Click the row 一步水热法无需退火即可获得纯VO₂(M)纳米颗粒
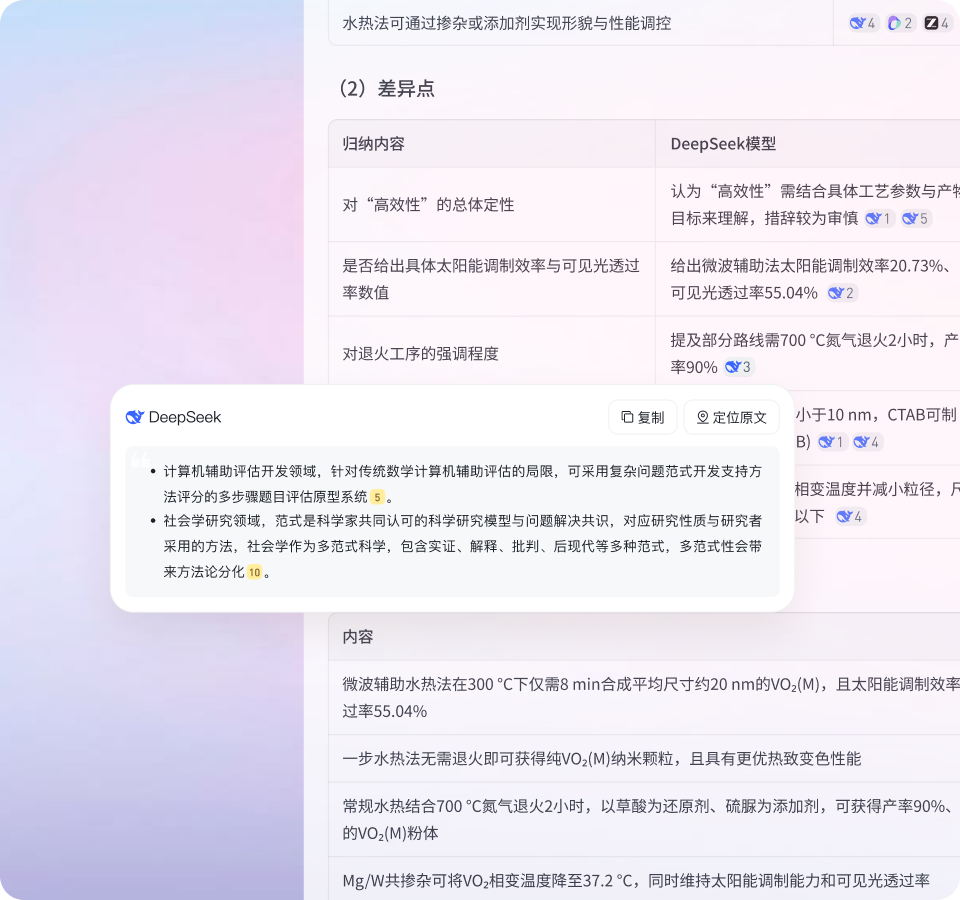Viewport: 960px width, 900px height. coord(644,759)
